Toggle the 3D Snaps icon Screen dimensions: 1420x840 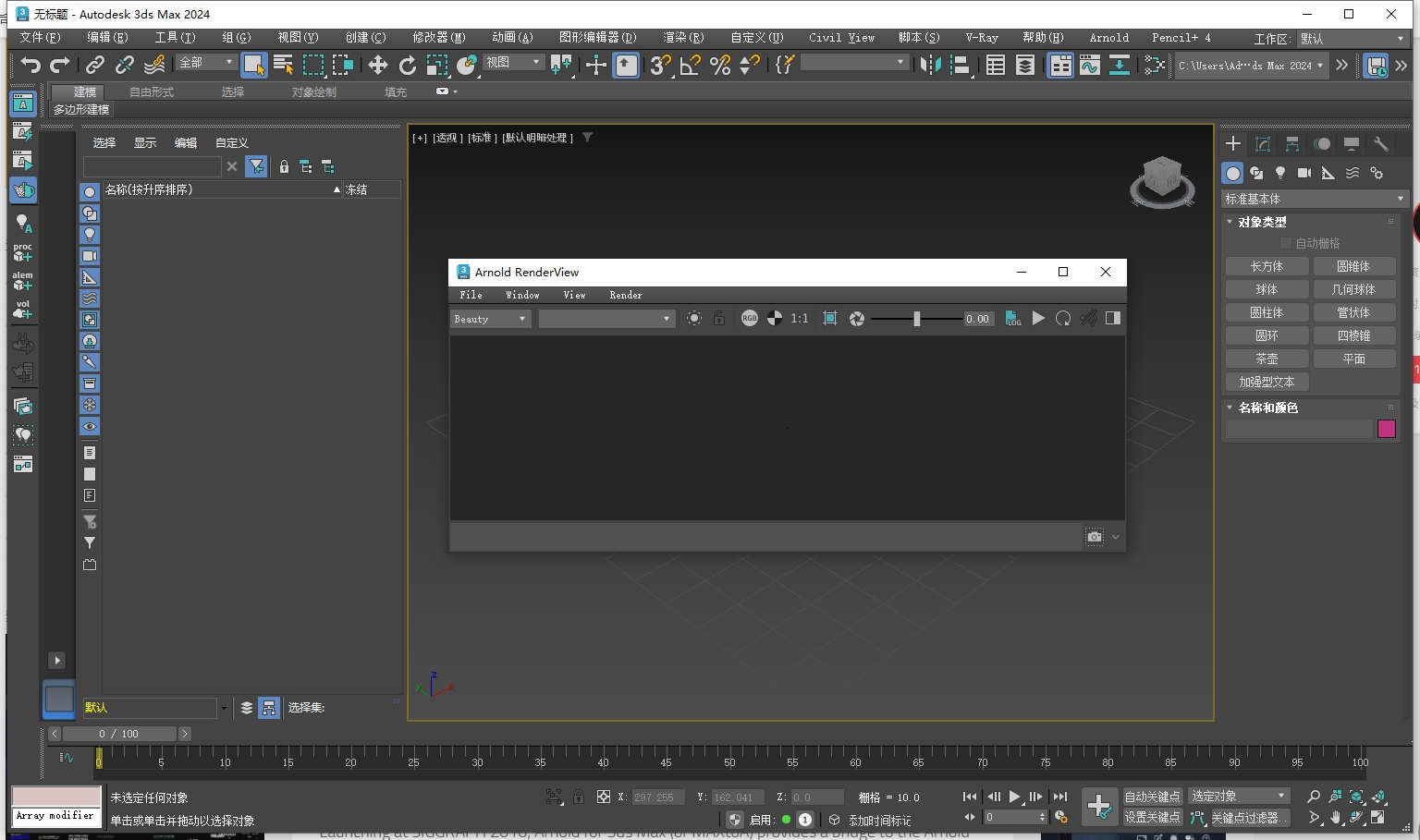[x=660, y=65]
